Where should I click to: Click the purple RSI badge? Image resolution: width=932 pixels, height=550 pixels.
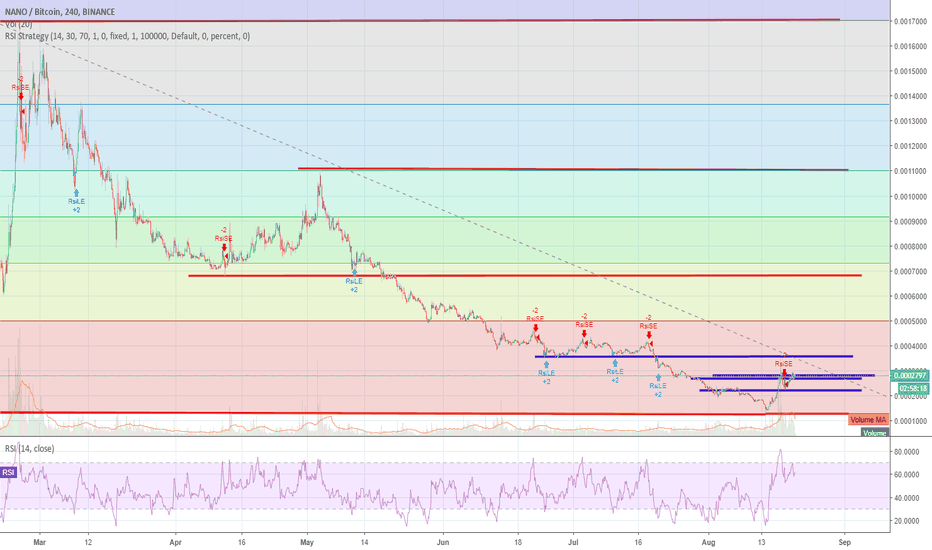tap(8, 473)
